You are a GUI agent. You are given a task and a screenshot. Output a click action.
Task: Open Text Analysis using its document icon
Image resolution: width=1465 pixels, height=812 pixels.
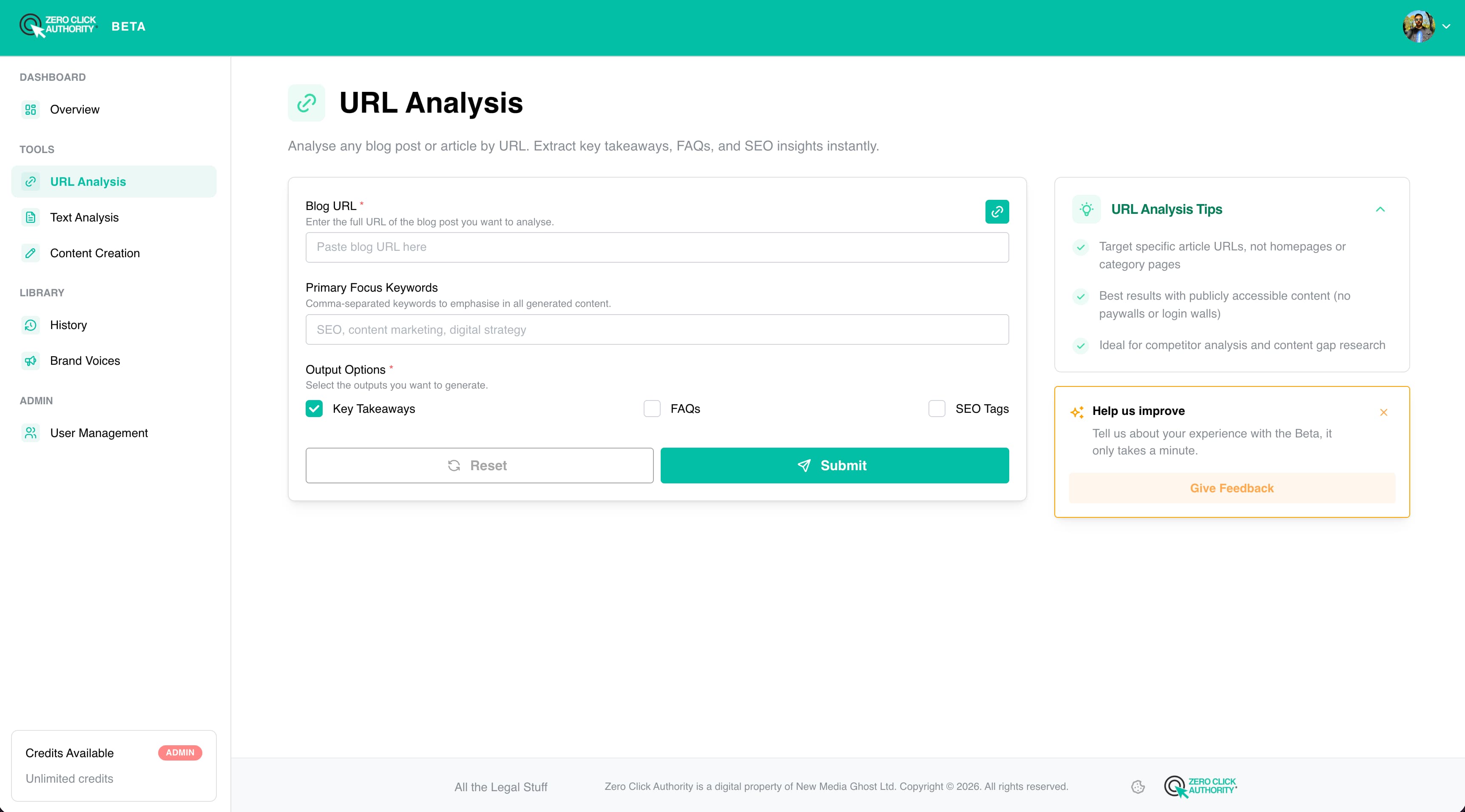click(x=31, y=217)
